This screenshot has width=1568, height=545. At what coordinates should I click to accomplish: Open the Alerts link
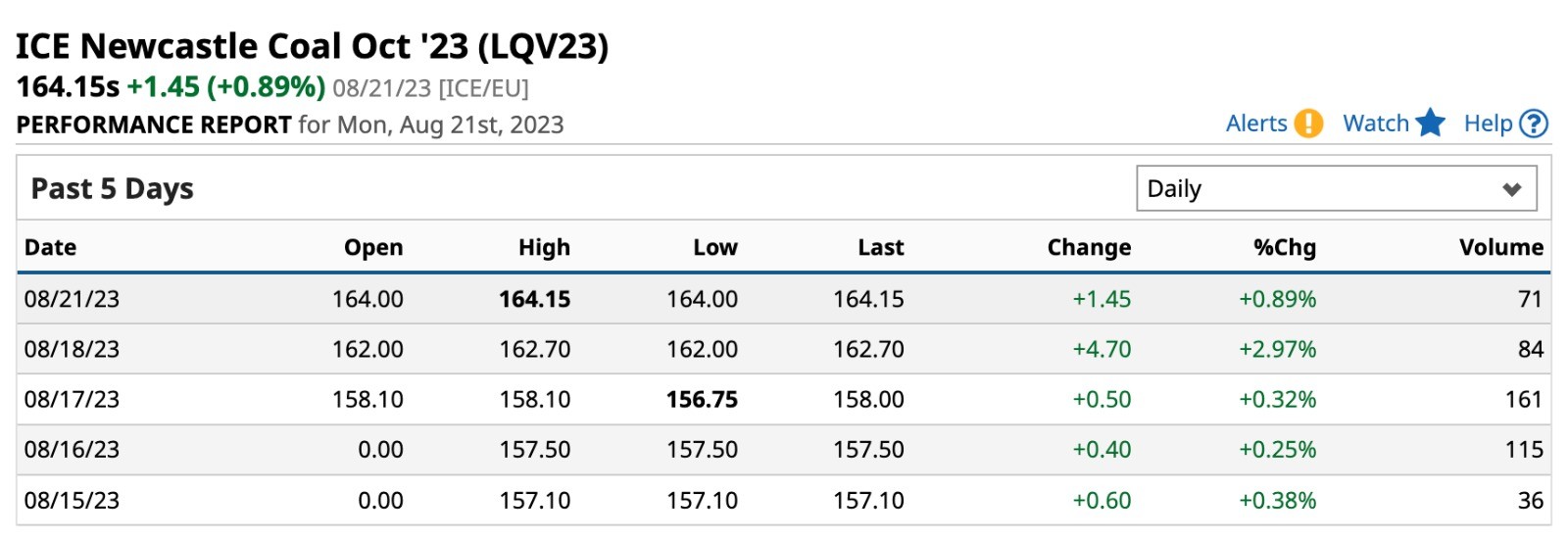[x=1256, y=124]
